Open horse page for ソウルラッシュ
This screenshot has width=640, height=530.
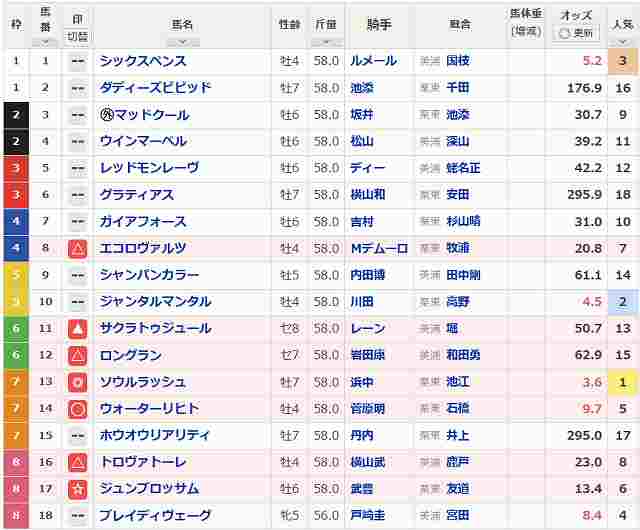point(143,382)
